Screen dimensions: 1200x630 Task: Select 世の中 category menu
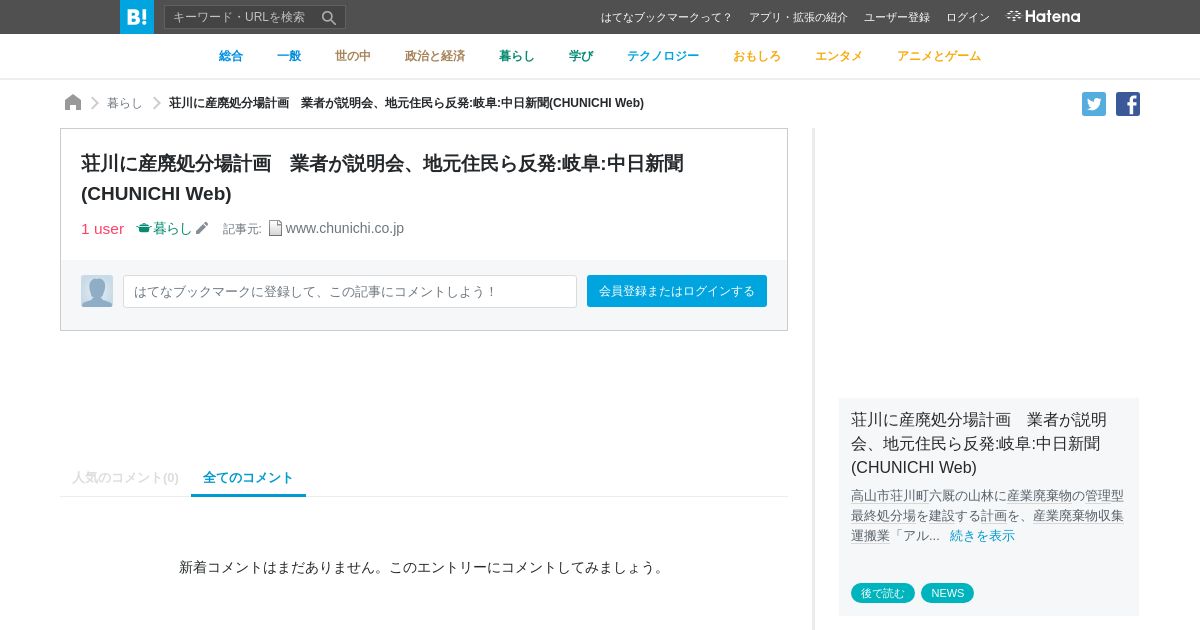pyautogui.click(x=353, y=56)
